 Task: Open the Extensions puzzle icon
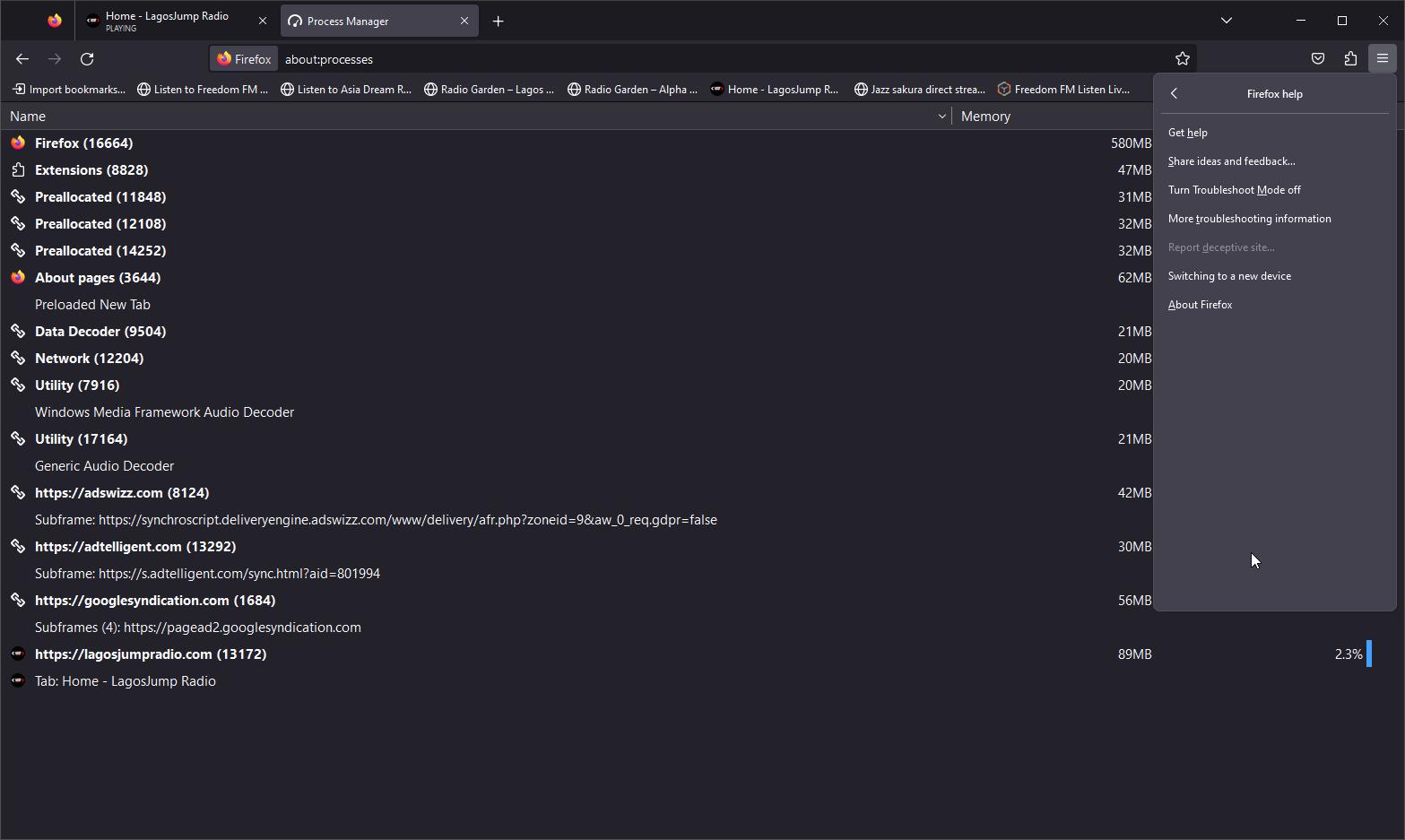[1350, 59]
